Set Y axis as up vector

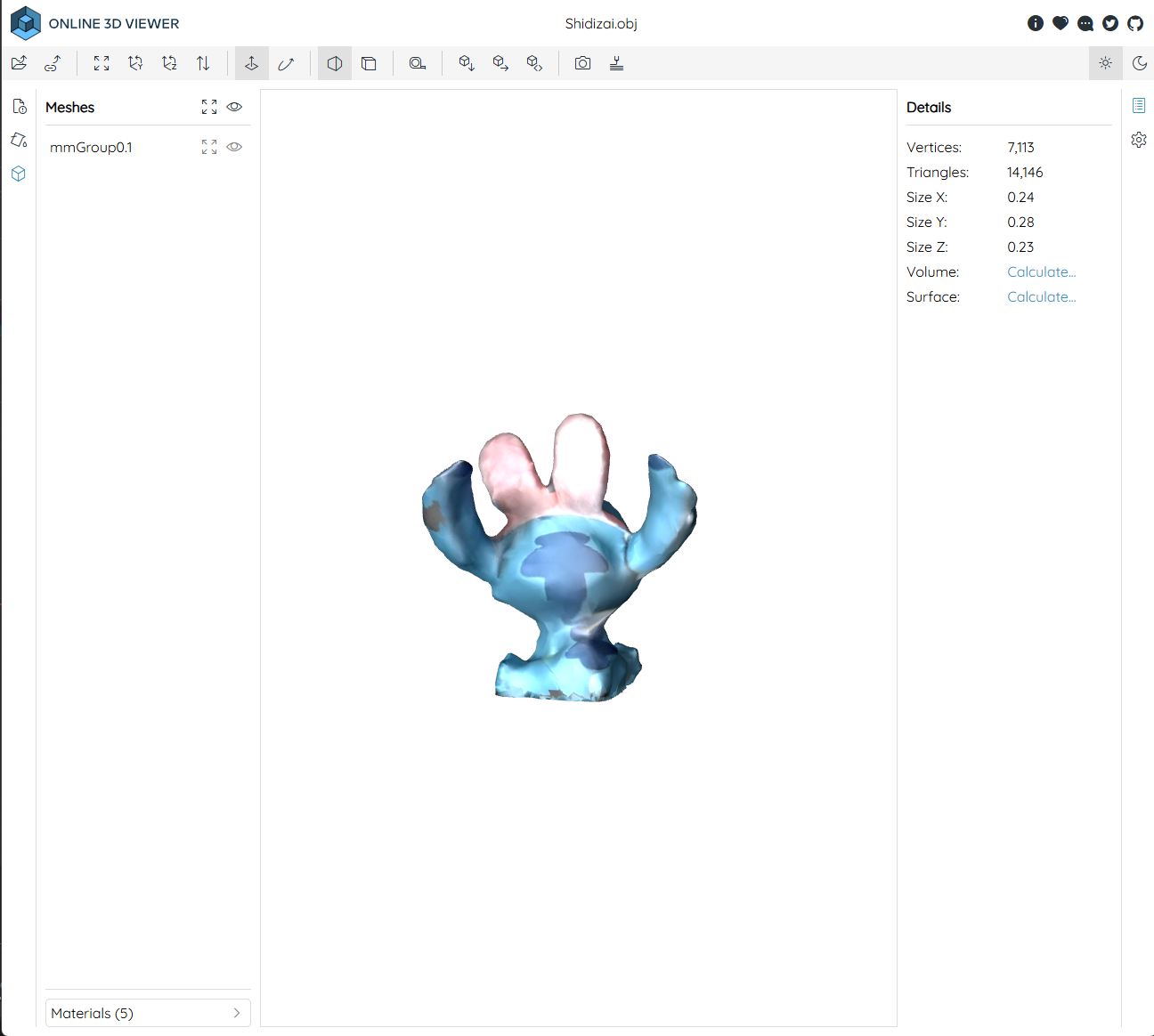click(x=135, y=63)
